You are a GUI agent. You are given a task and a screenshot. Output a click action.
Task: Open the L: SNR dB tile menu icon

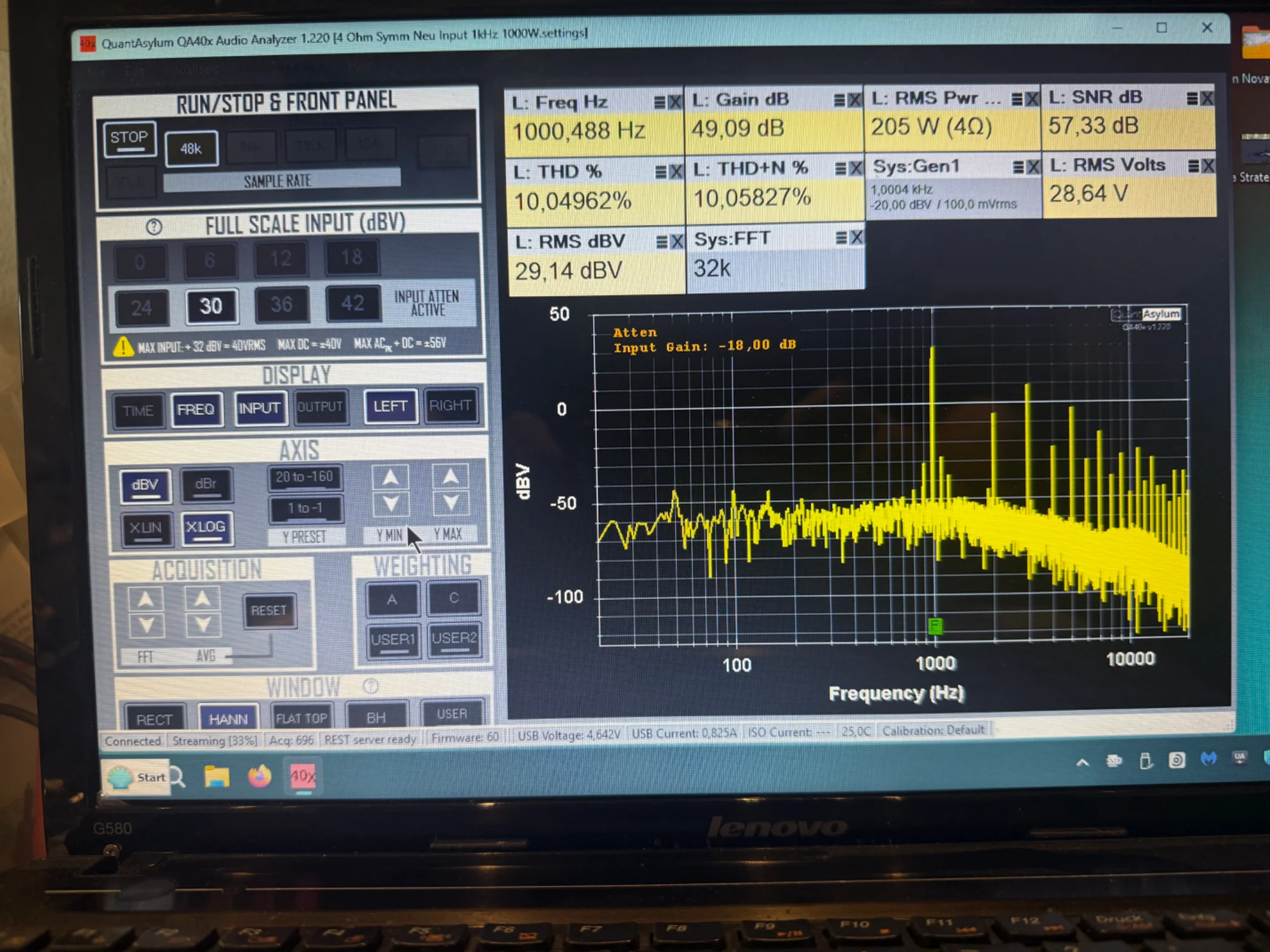click(1193, 98)
